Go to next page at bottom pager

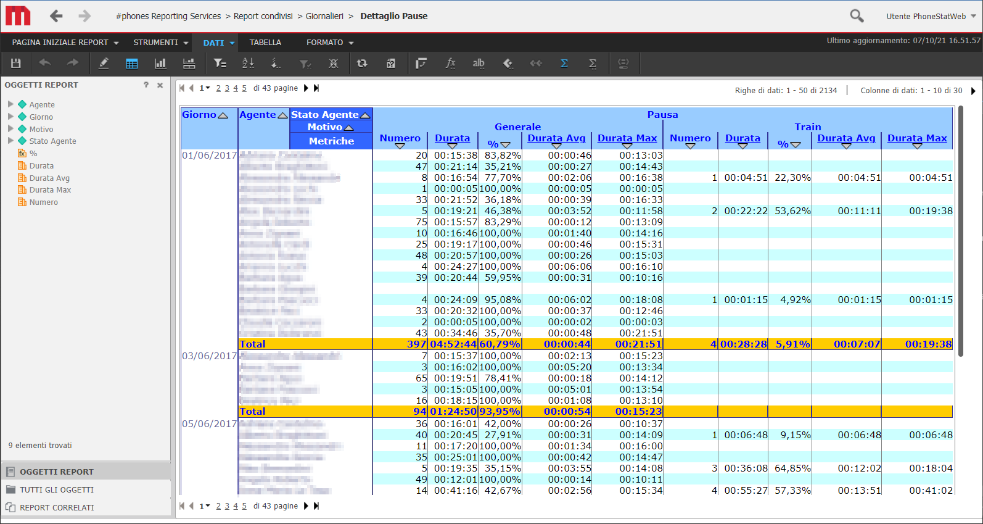306,506
